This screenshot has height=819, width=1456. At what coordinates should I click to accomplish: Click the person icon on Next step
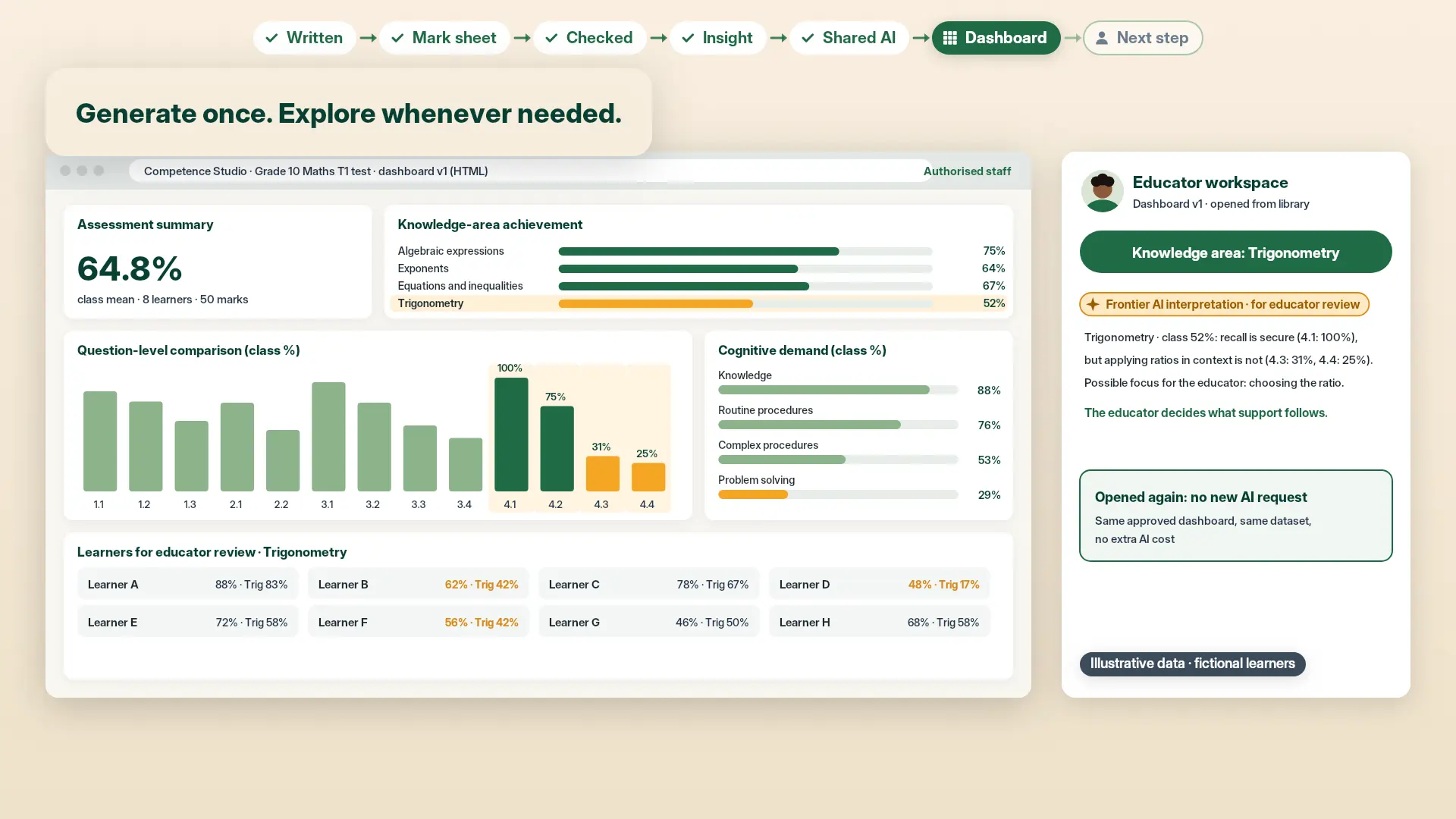point(1102,38)
